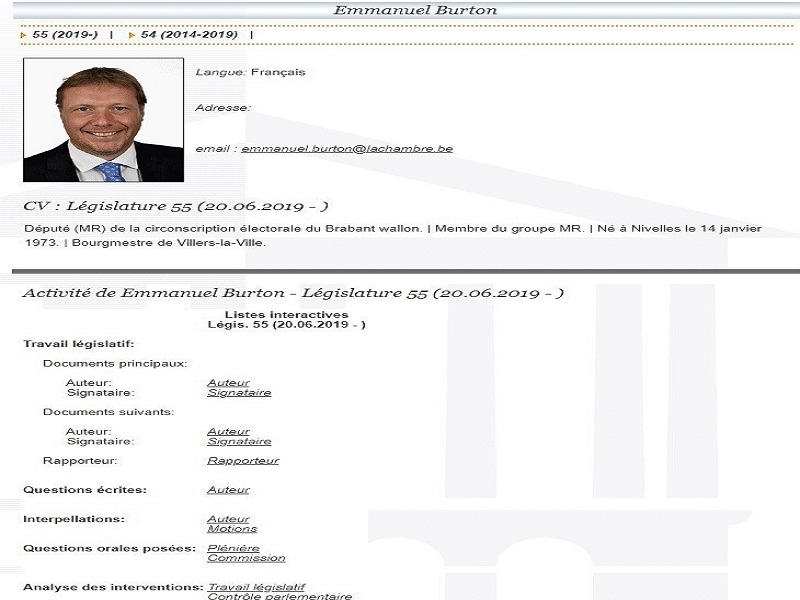The image size is (800, 600).
Task: Open legislature 54 (2014-2019) tab
Action: 189,35
